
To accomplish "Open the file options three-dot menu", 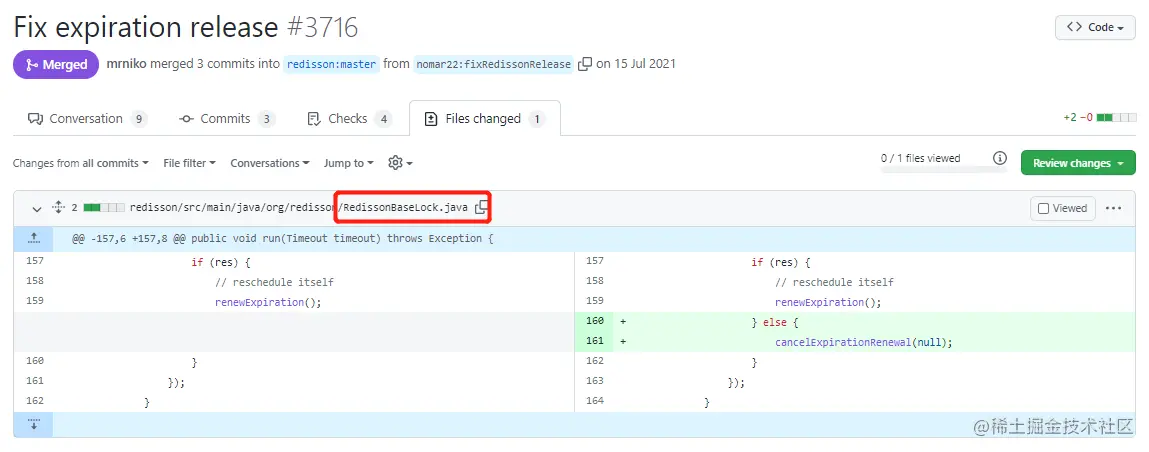I will tap(1113, 209).
